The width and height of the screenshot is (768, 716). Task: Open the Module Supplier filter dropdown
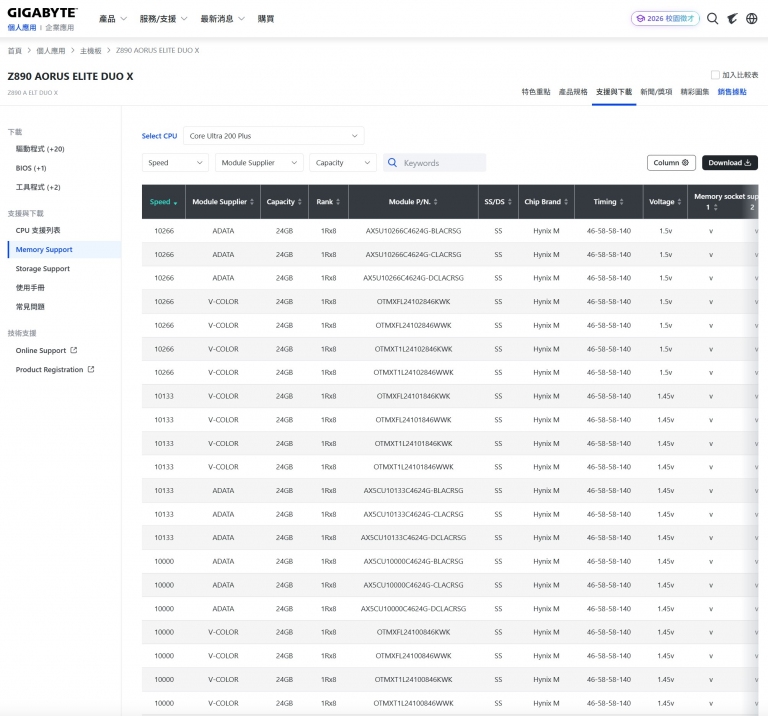tap(258, 163)
